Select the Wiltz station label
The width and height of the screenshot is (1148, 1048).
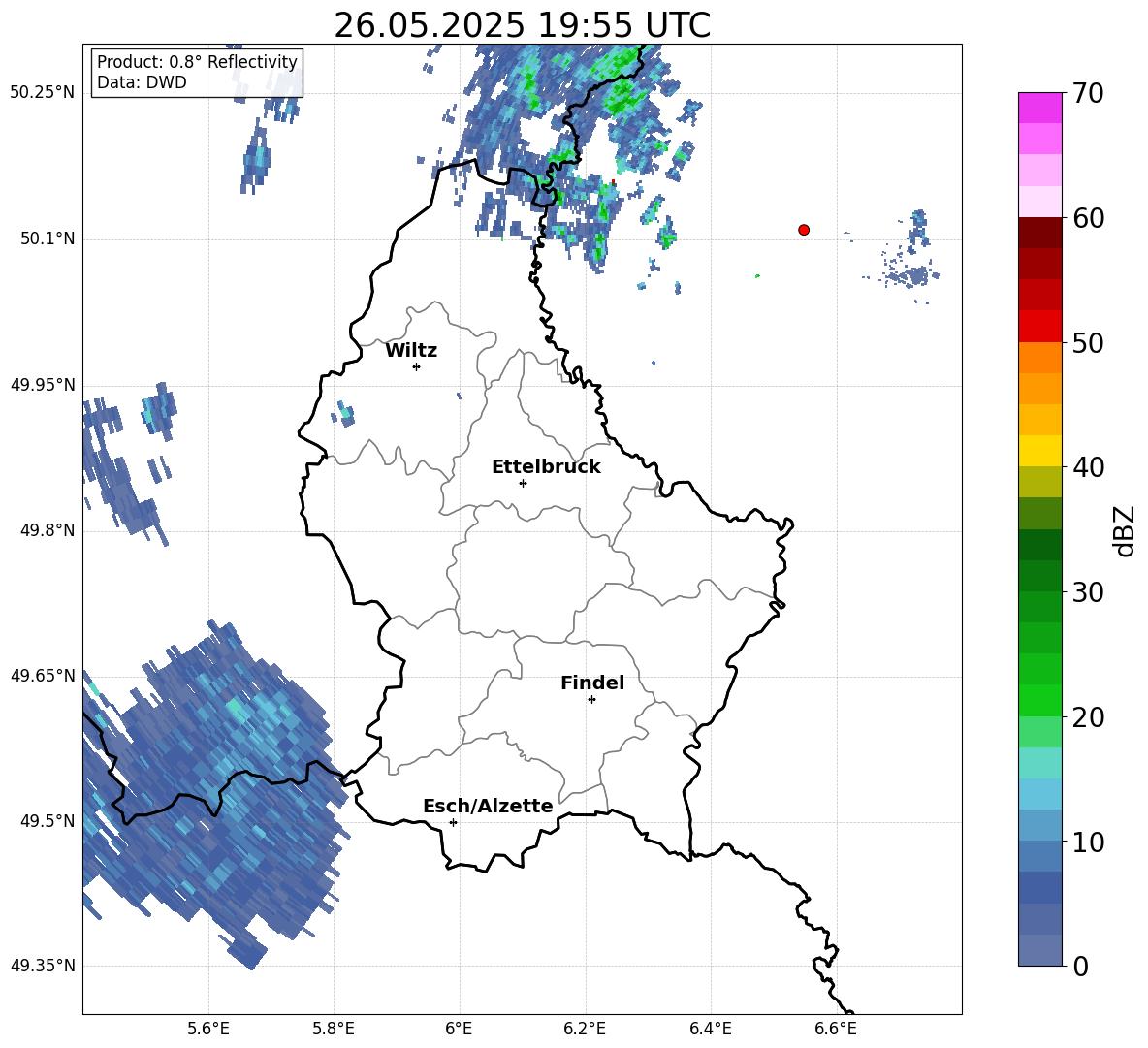[411, 351]
